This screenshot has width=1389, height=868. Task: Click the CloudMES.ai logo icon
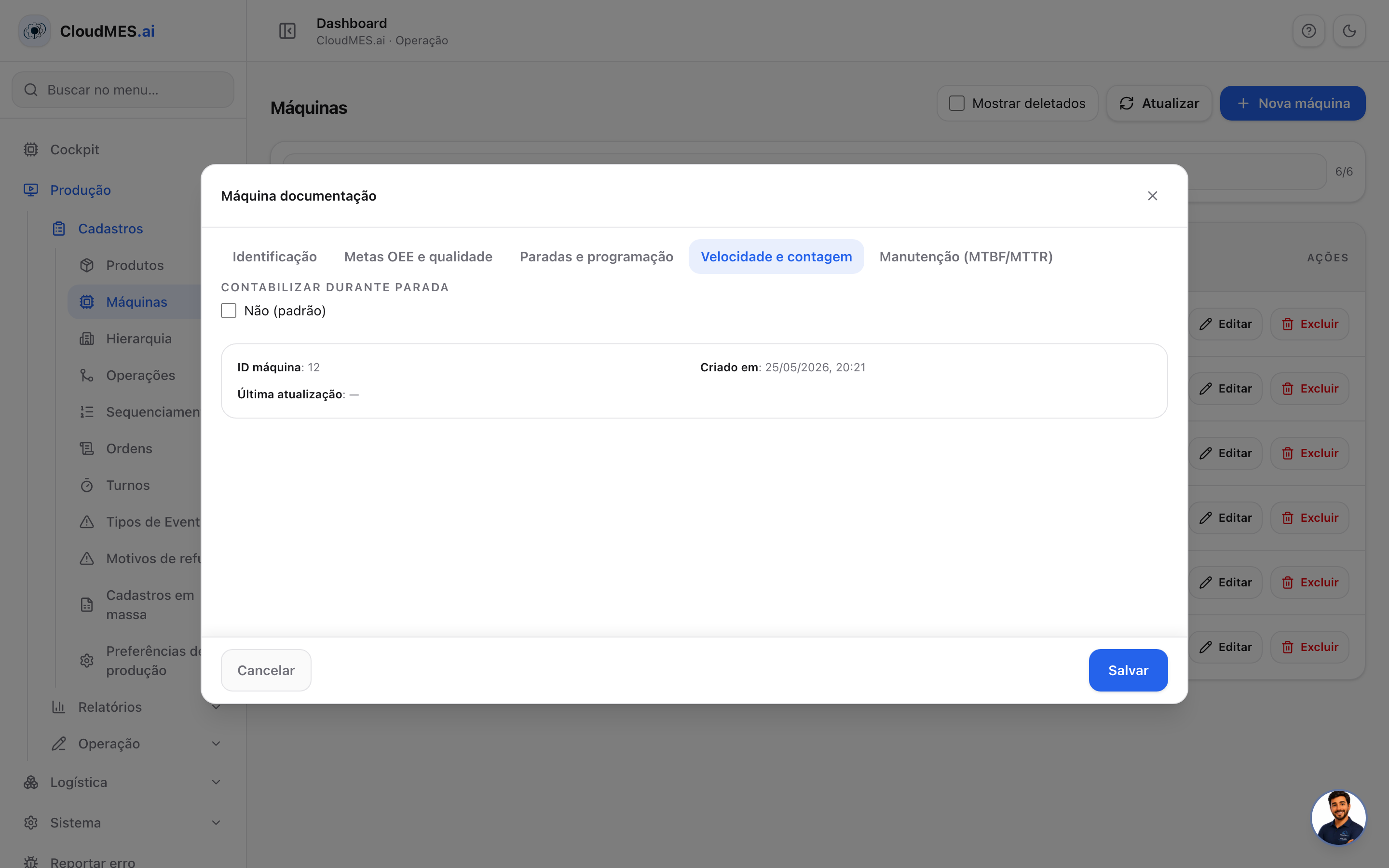[x=35, y=31]
